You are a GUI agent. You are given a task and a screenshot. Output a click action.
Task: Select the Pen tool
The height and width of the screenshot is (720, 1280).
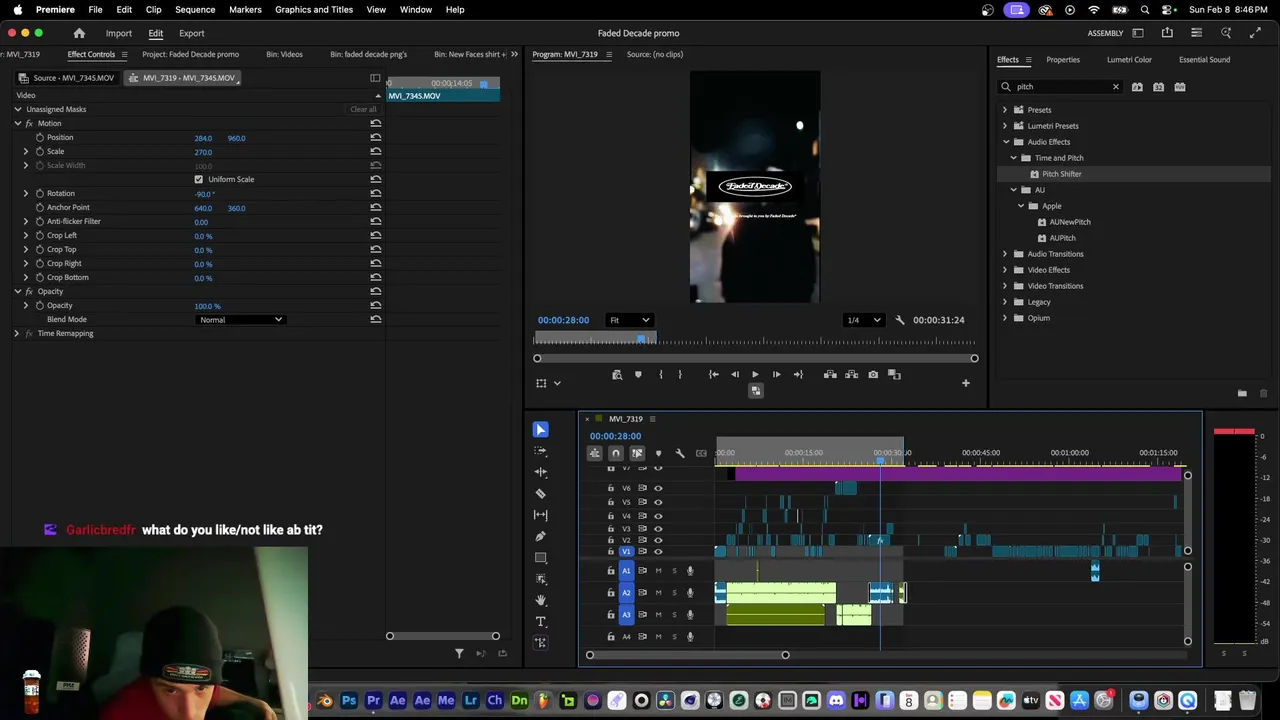point(541,536)
